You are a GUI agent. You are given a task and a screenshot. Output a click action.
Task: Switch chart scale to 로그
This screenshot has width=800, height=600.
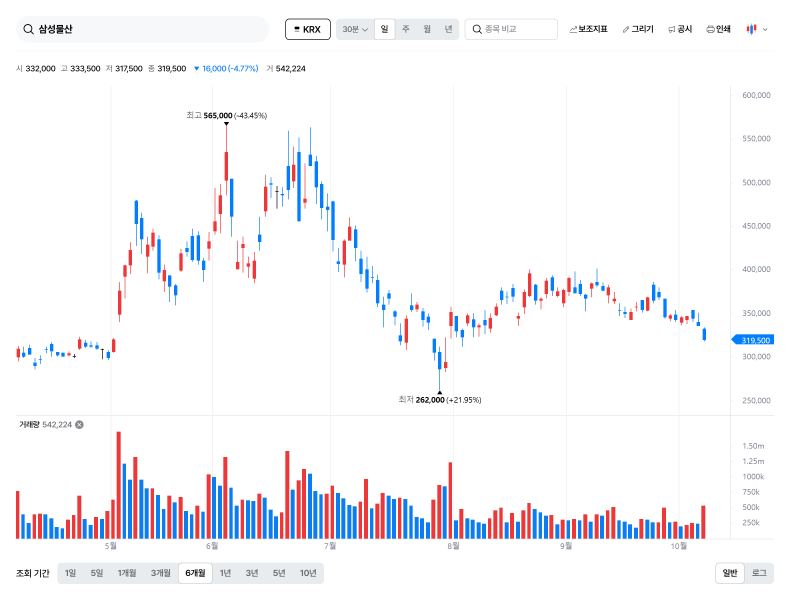point(759,573)
